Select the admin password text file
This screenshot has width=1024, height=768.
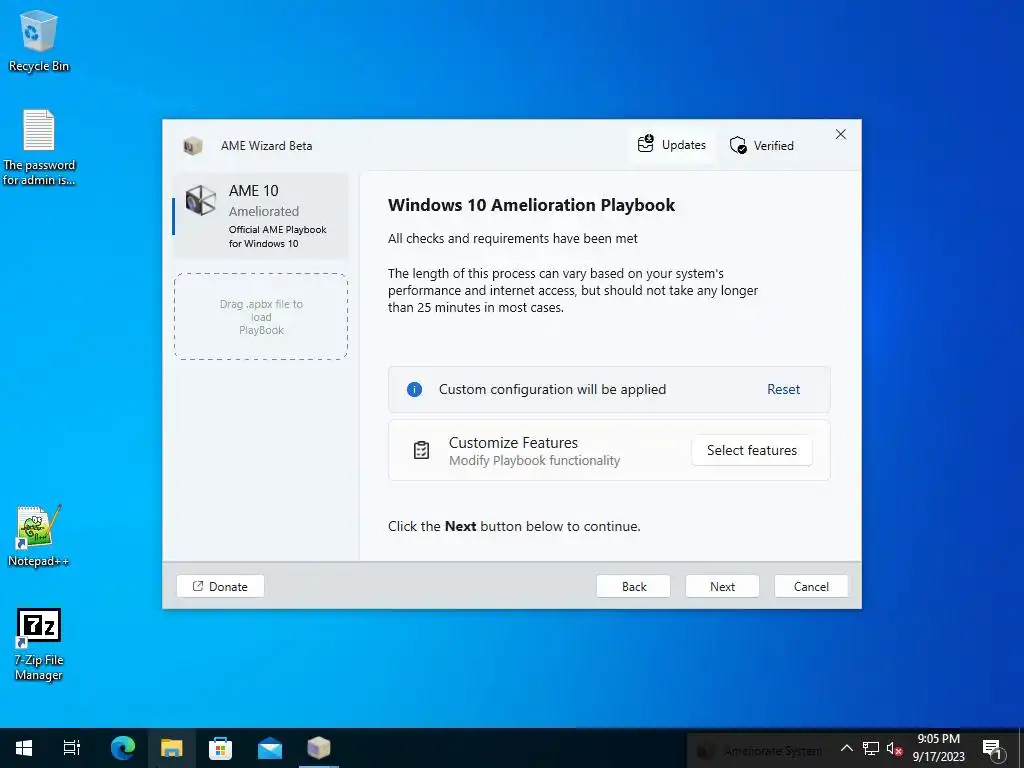[39, 148]
